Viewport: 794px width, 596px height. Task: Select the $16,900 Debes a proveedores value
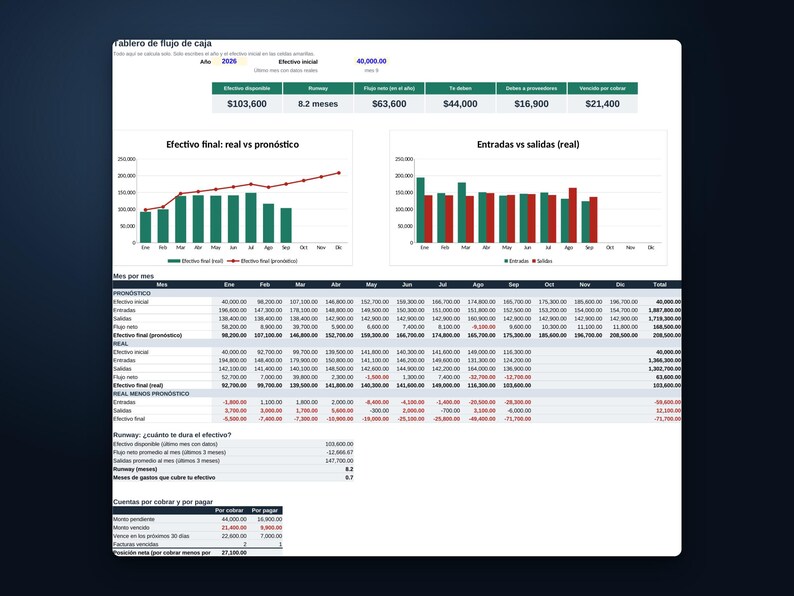(x=531, y=104)
